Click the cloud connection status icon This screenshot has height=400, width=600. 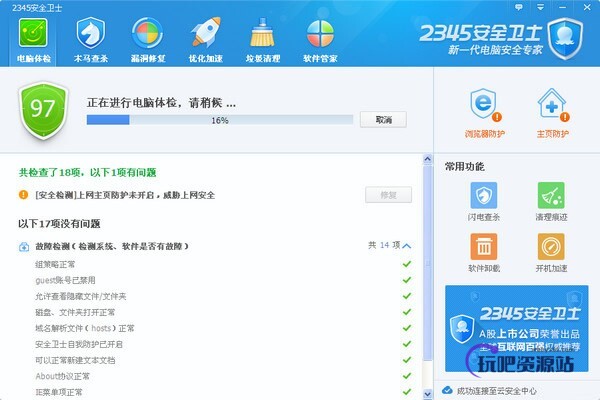447,390
